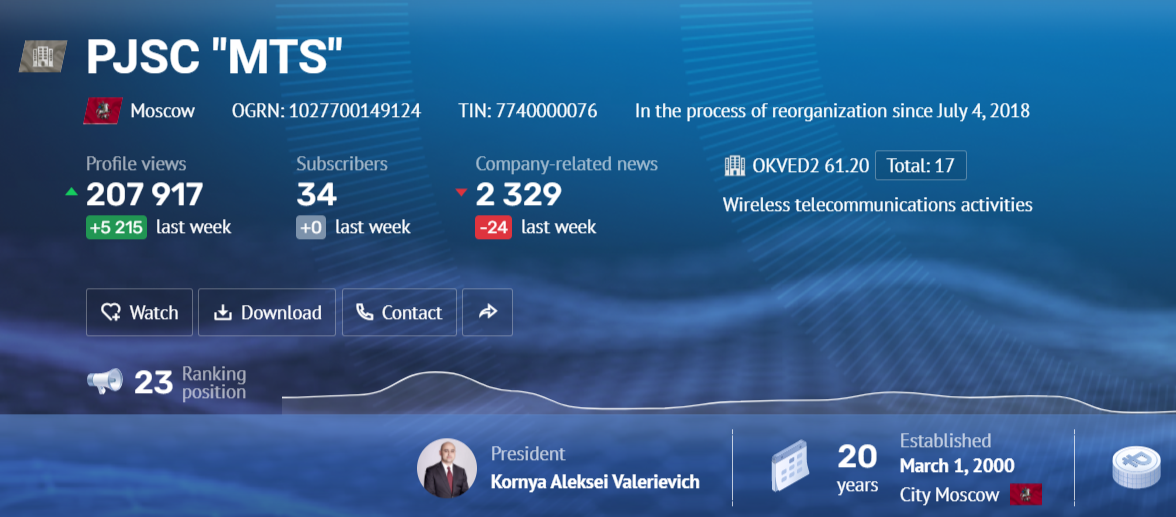Click the Download button
The width and height of the screenshot is (1176, 517).
click(267, 312)
